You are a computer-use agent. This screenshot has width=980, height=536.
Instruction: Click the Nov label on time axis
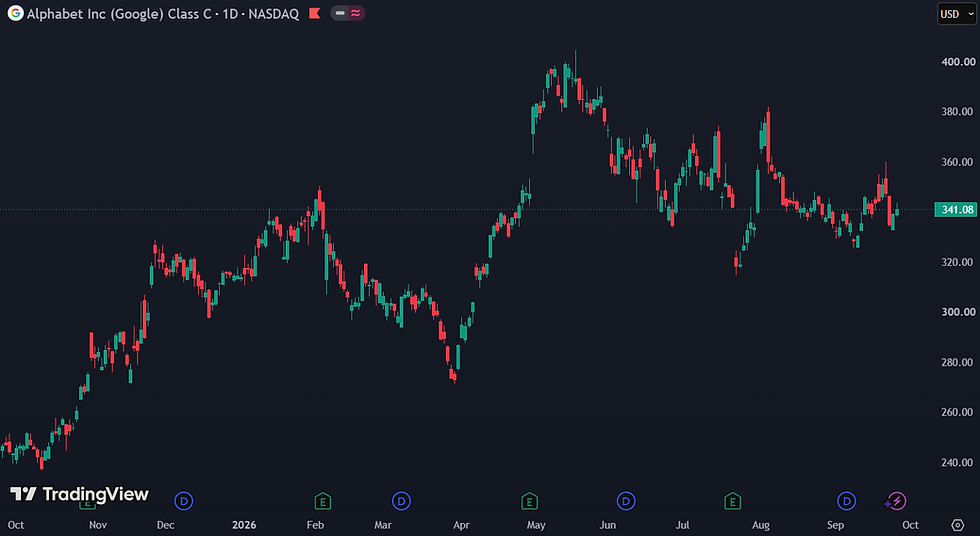coord(98,525)
